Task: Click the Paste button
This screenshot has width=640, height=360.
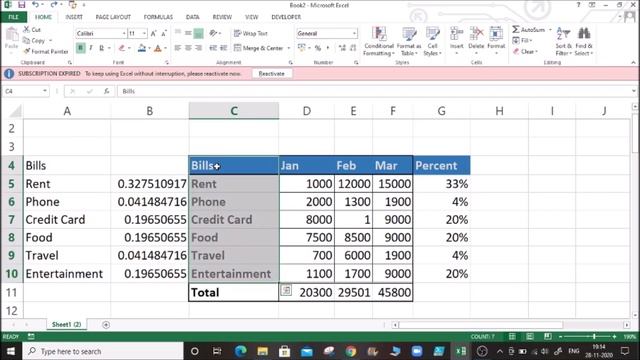Action: 11,38
